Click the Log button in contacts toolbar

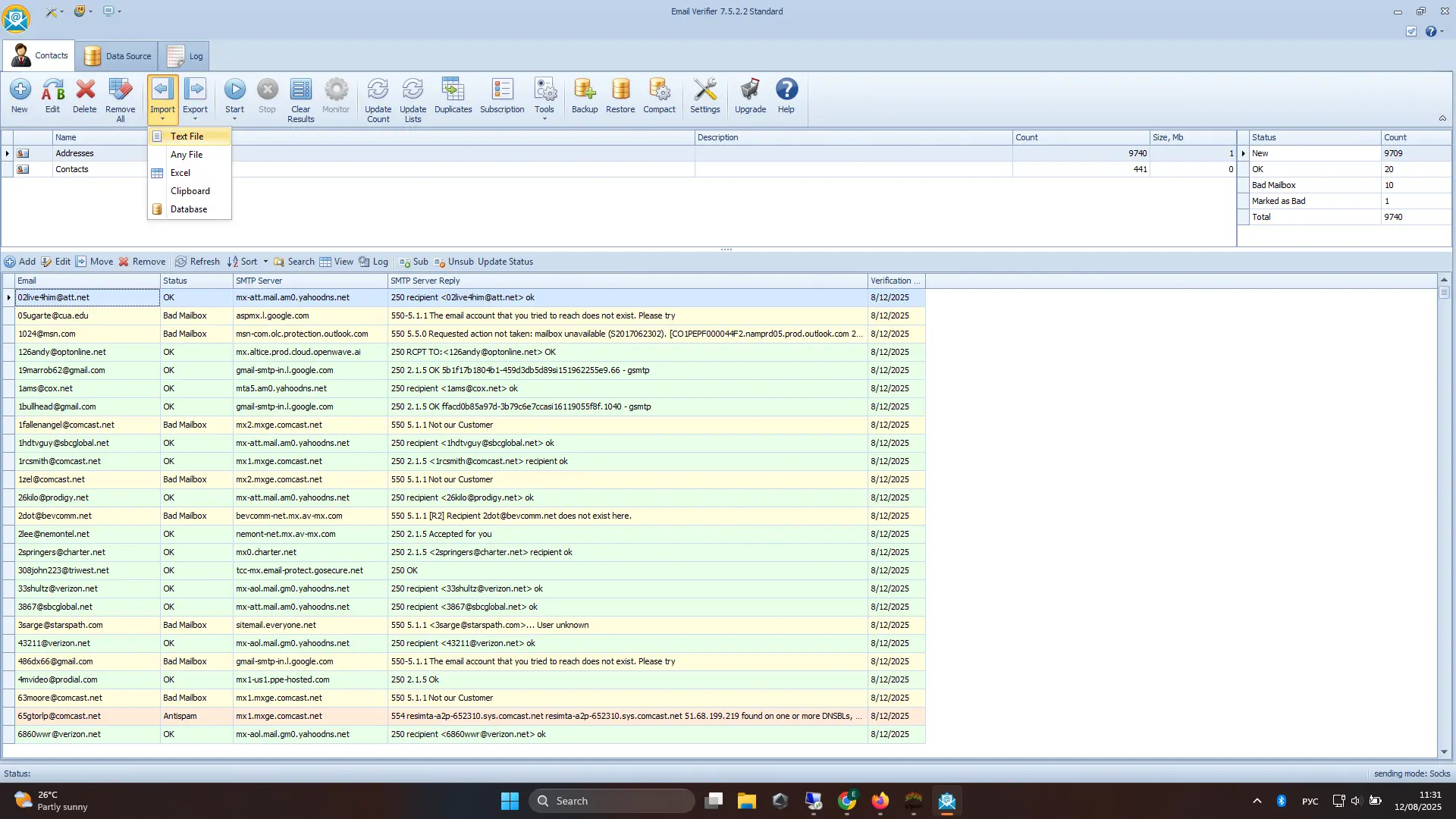373,262
